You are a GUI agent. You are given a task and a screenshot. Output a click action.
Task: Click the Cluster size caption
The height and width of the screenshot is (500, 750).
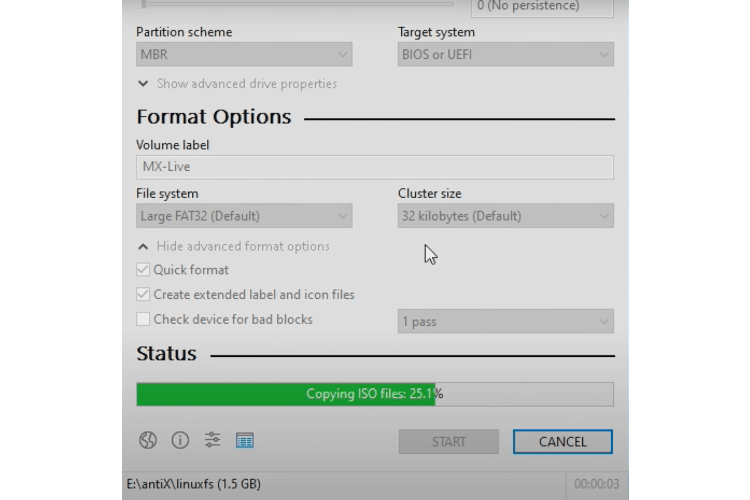430,193
